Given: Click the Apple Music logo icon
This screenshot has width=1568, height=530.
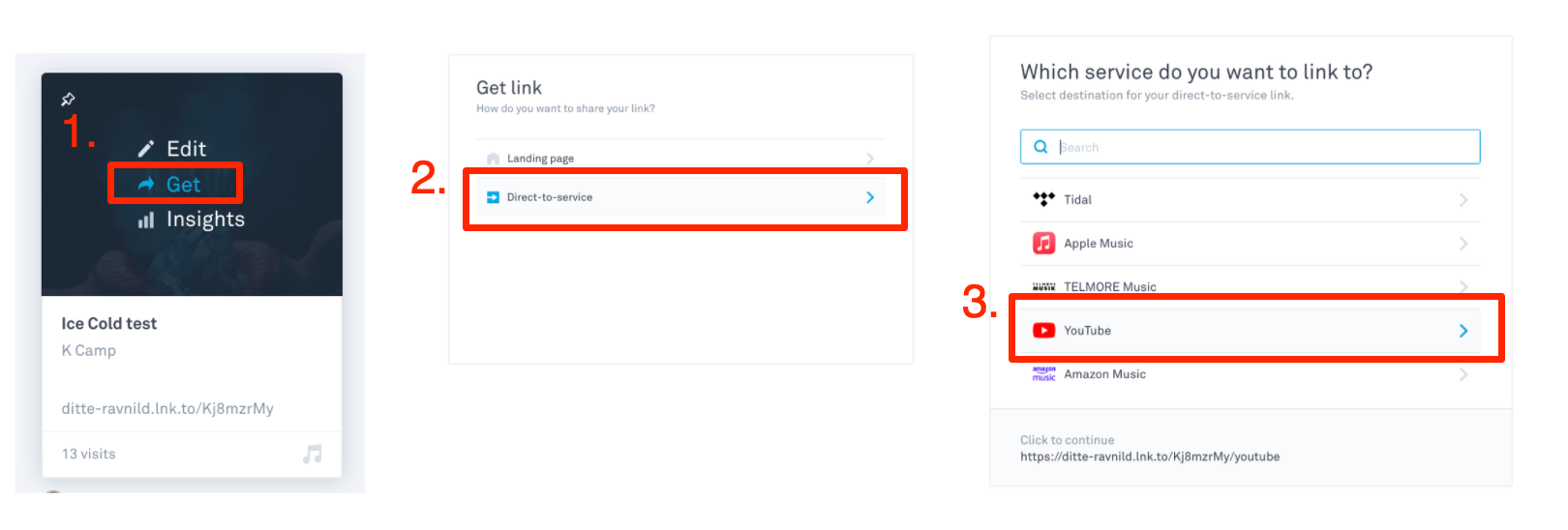Looking at the screenshot, I should pos(1043,244).
